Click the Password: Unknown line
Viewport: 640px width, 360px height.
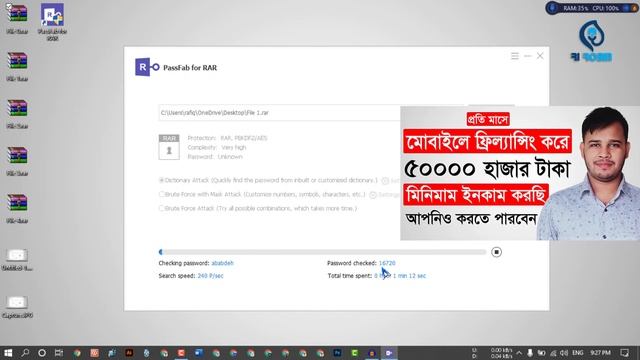(x=215, y=157)
